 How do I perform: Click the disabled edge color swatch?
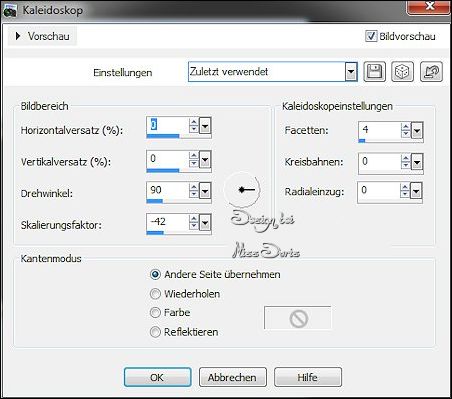click(x=298, y=318)
